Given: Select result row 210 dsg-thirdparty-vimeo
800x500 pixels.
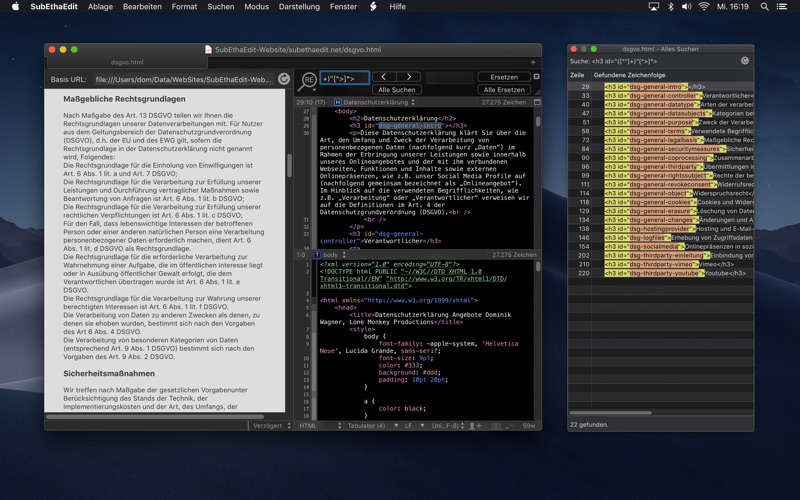Looking at the screenshot, I should (x=661, y=264).
